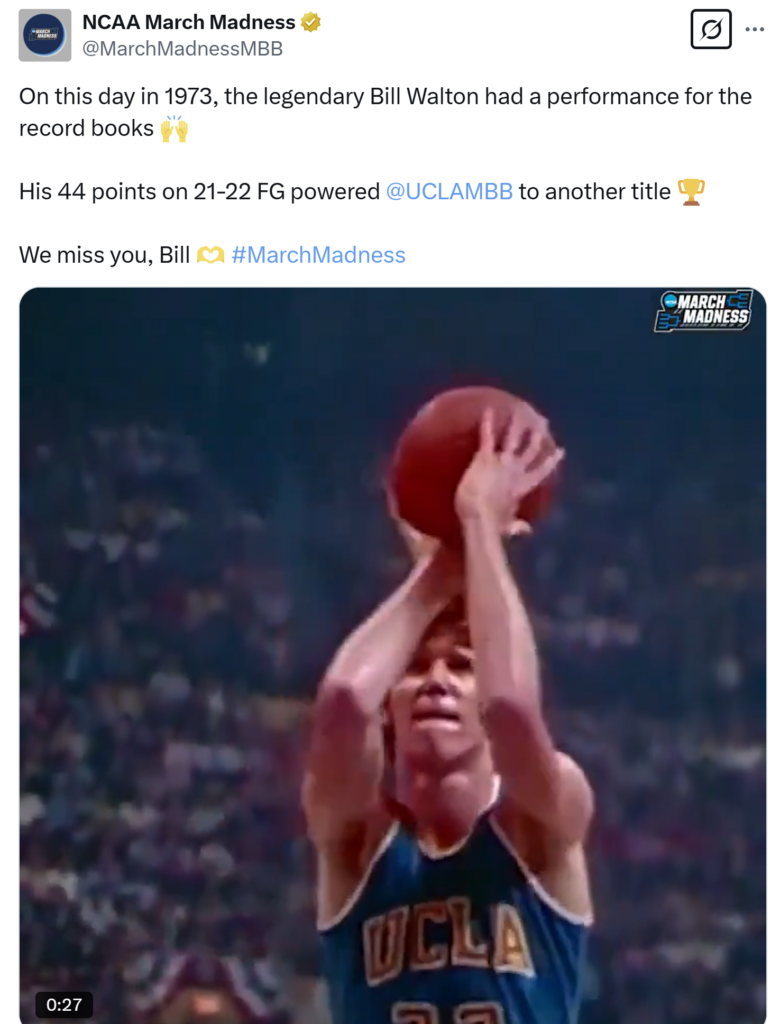Click the March Madness watermark logo
The width and height of the screenshot is (780, 1024).
[x=704, y=311]
